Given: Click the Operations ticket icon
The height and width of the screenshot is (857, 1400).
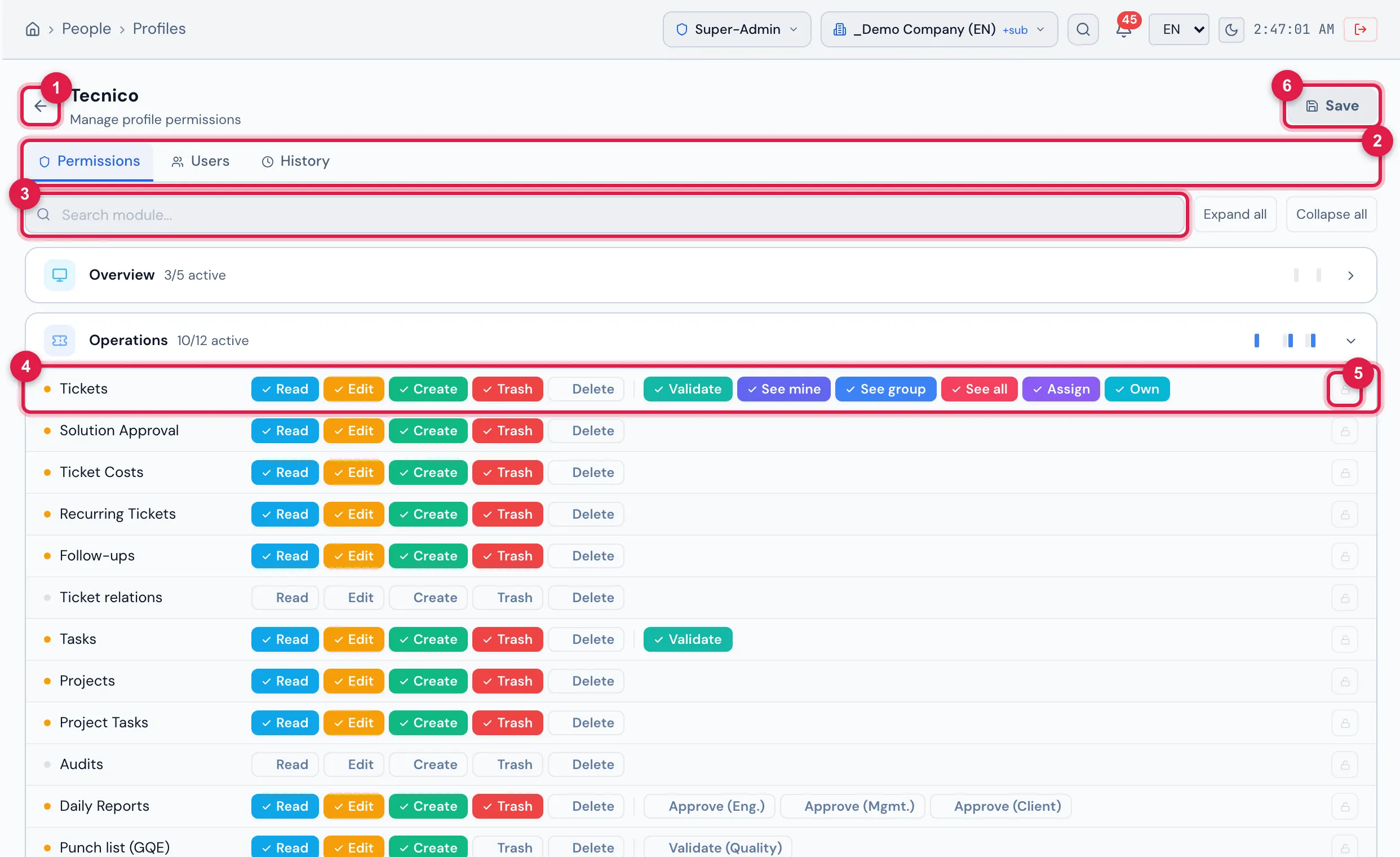Looking at the screenshot, I should (x=60, y=341).
